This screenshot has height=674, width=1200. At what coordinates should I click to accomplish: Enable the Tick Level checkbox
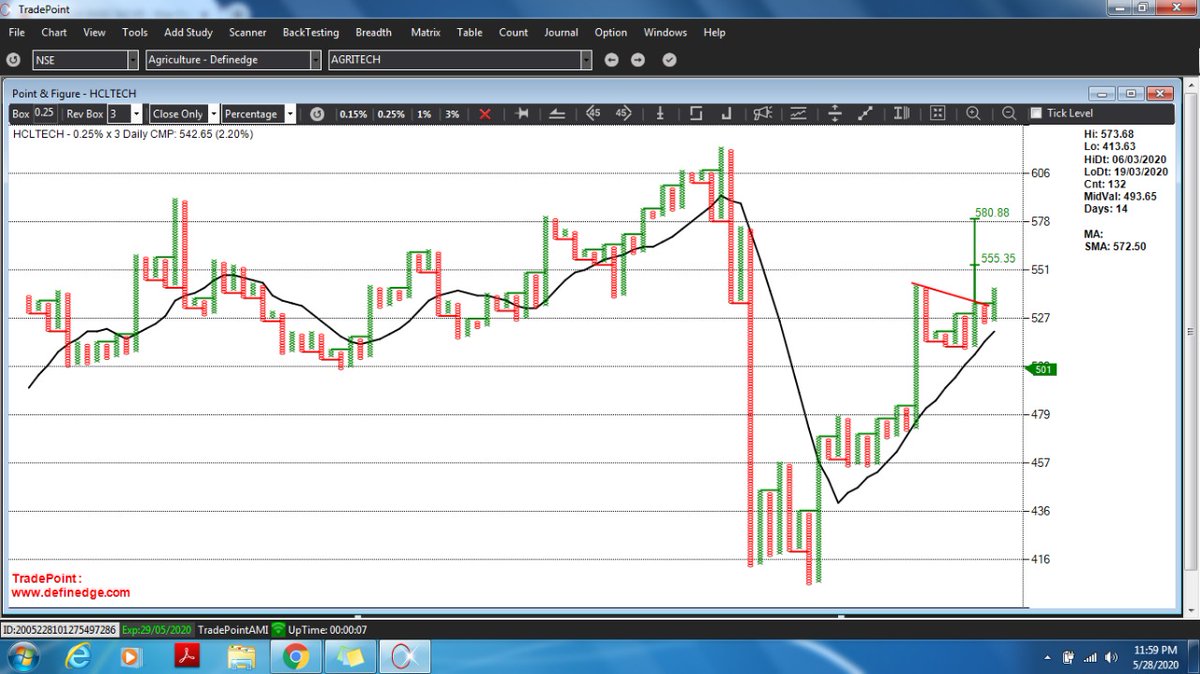(1036, 113)
